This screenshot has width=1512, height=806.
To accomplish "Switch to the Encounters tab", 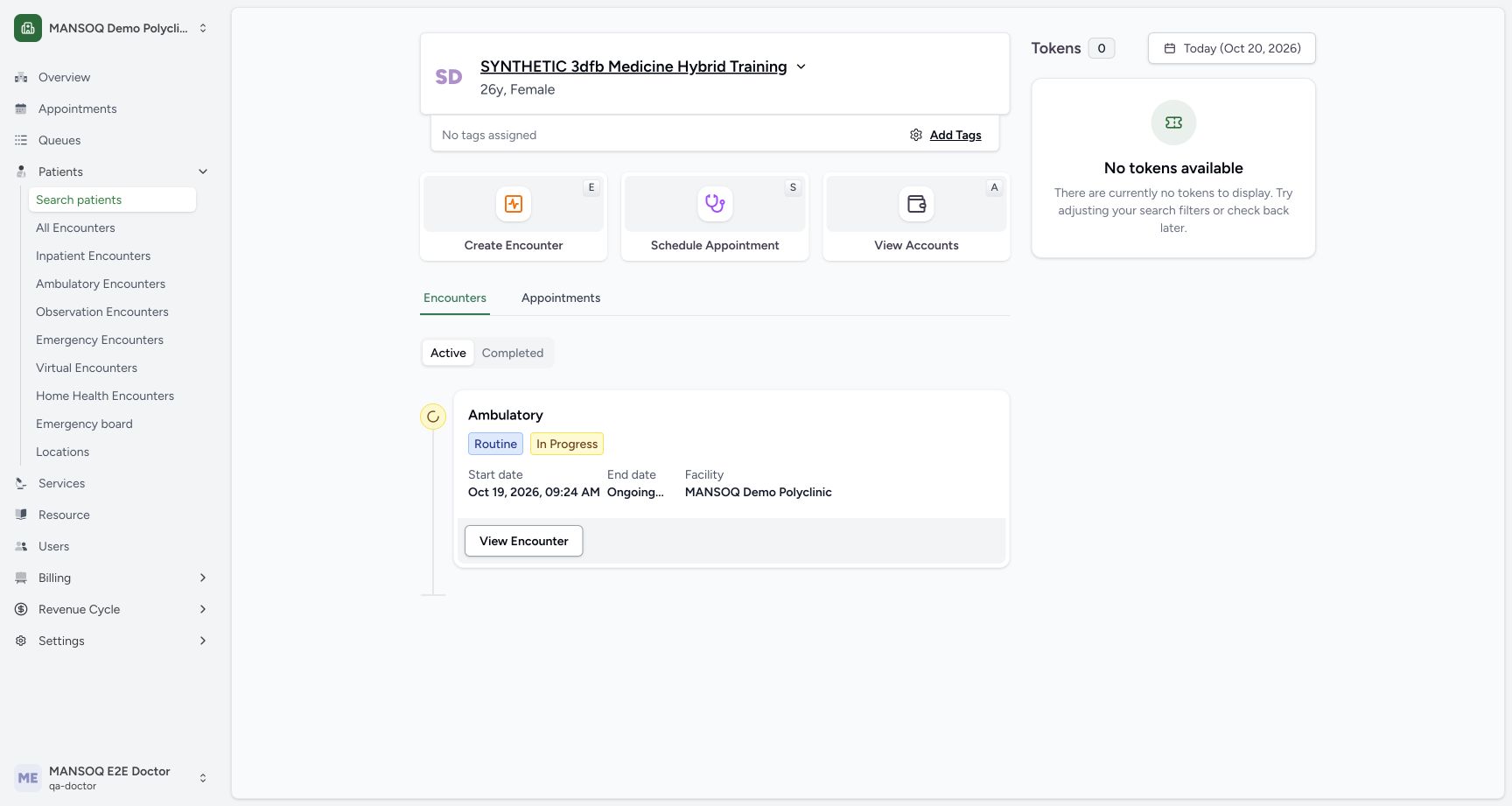I will pos(455,298).
